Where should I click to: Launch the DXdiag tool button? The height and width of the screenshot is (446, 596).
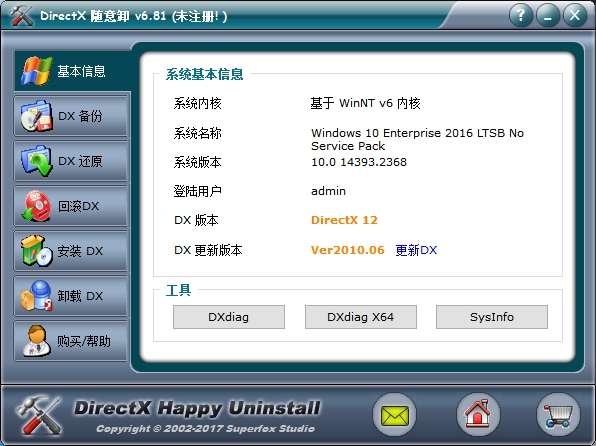click(228, 317)
